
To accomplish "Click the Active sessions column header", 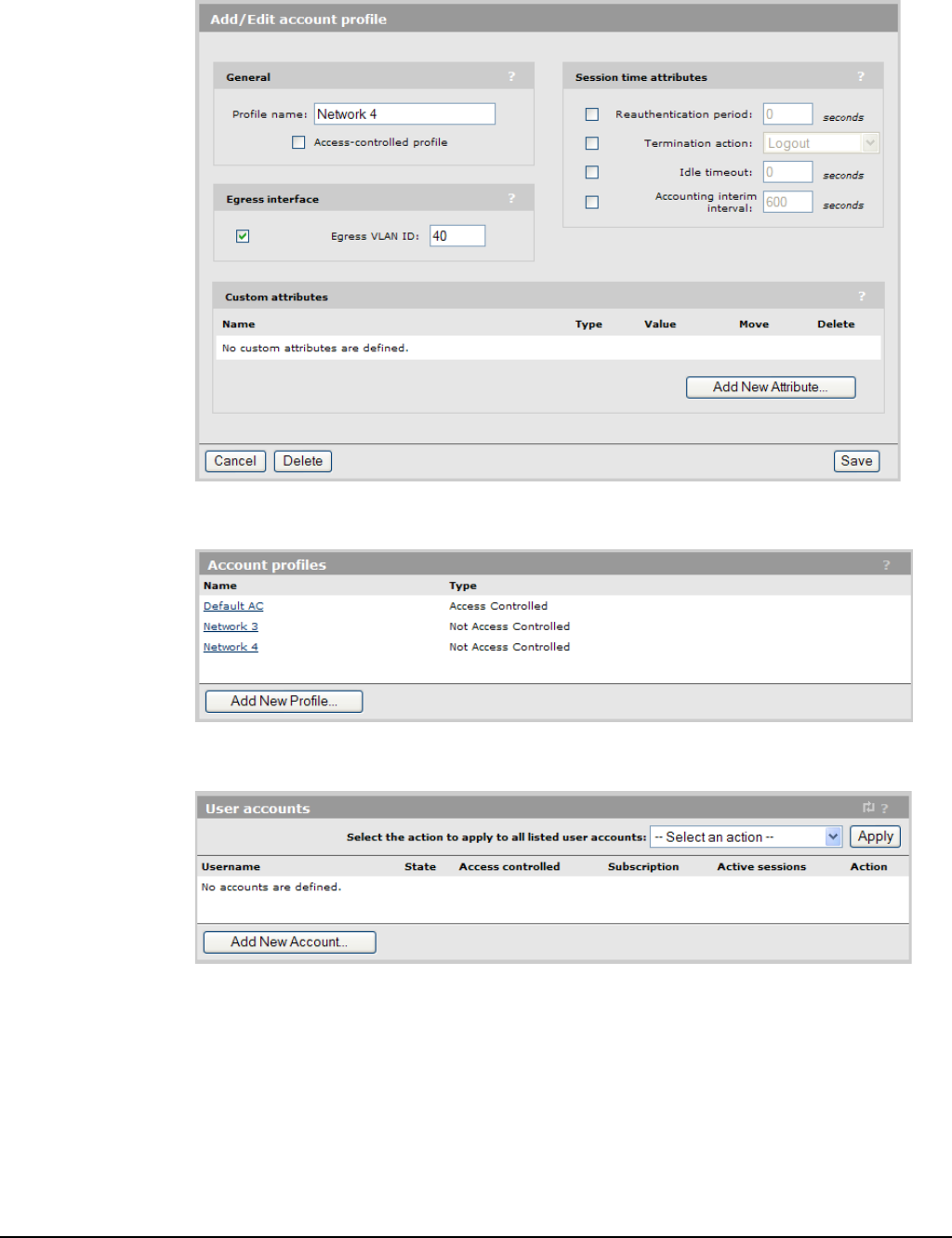I will pos(761,866).
